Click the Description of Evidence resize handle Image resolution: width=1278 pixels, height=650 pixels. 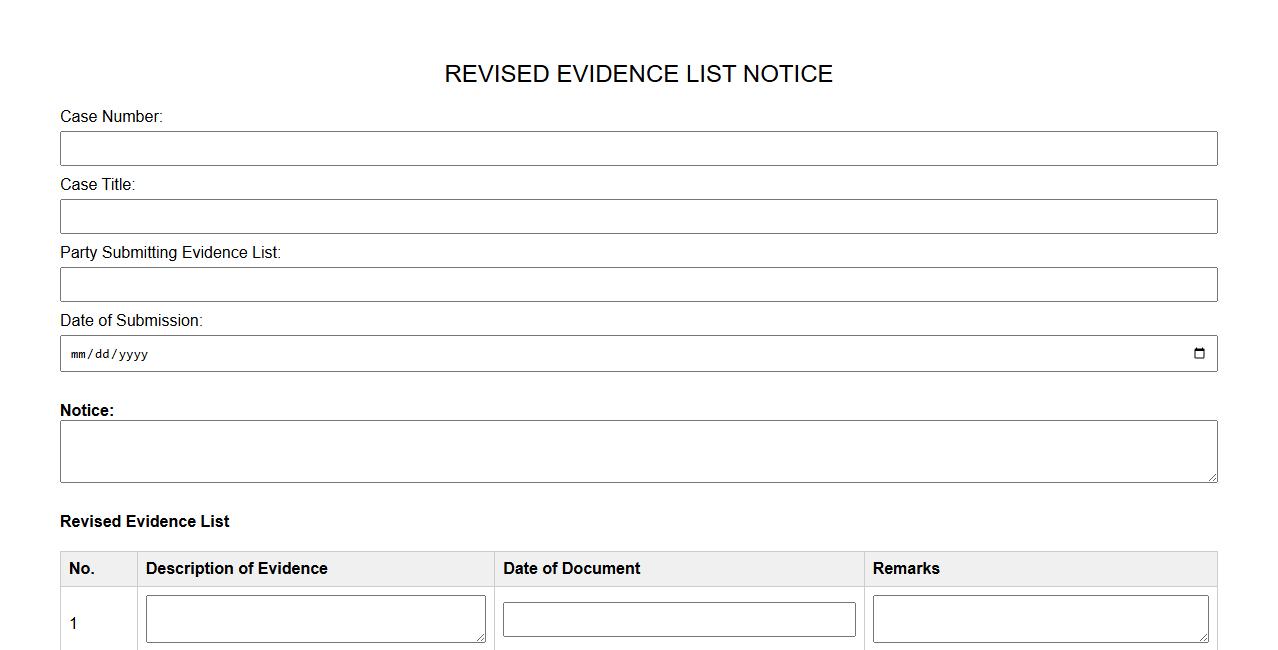pyautogui.click(x=480, y=637)
